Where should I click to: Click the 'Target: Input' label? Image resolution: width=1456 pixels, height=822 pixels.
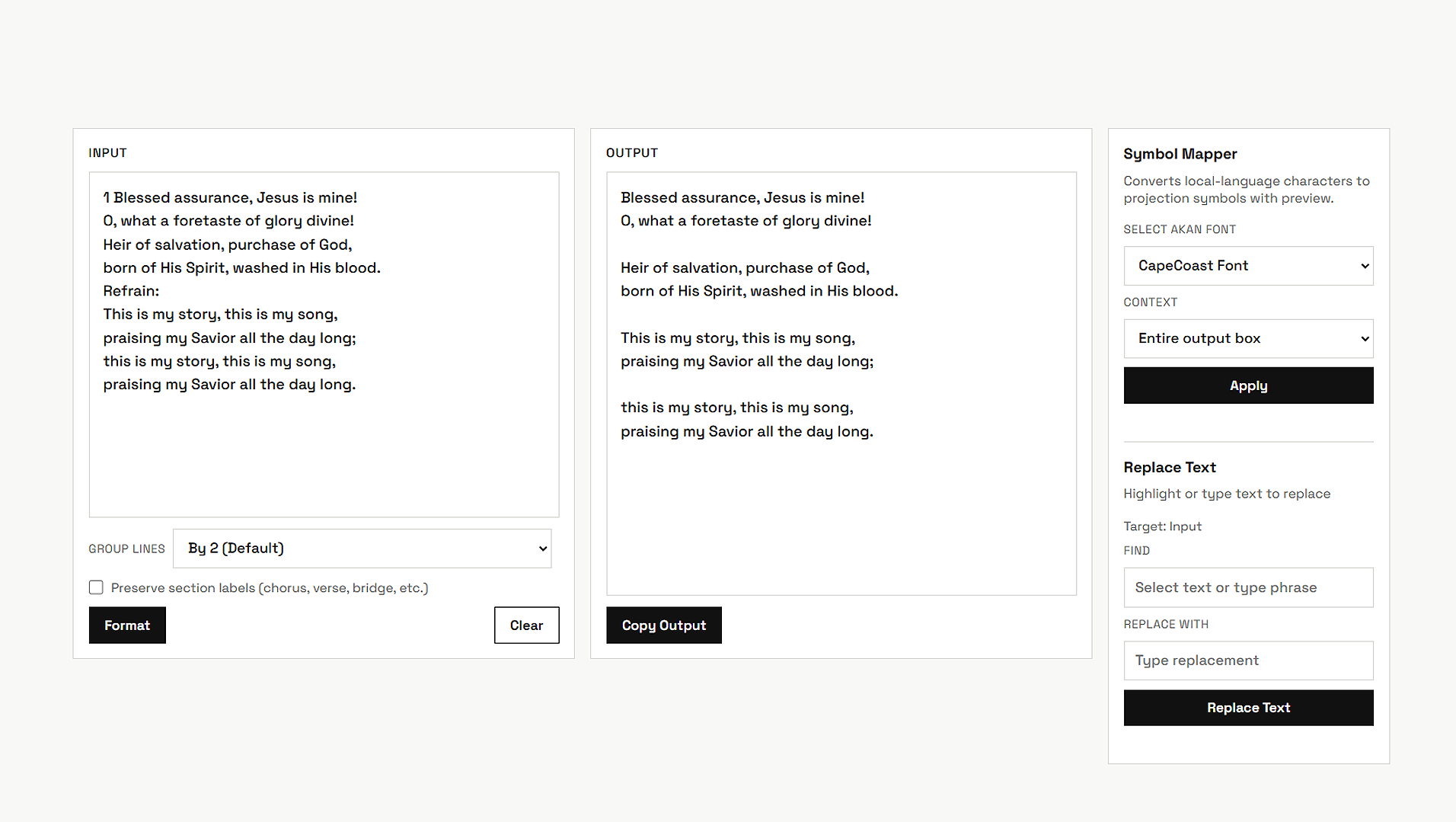click(1162, 526)
